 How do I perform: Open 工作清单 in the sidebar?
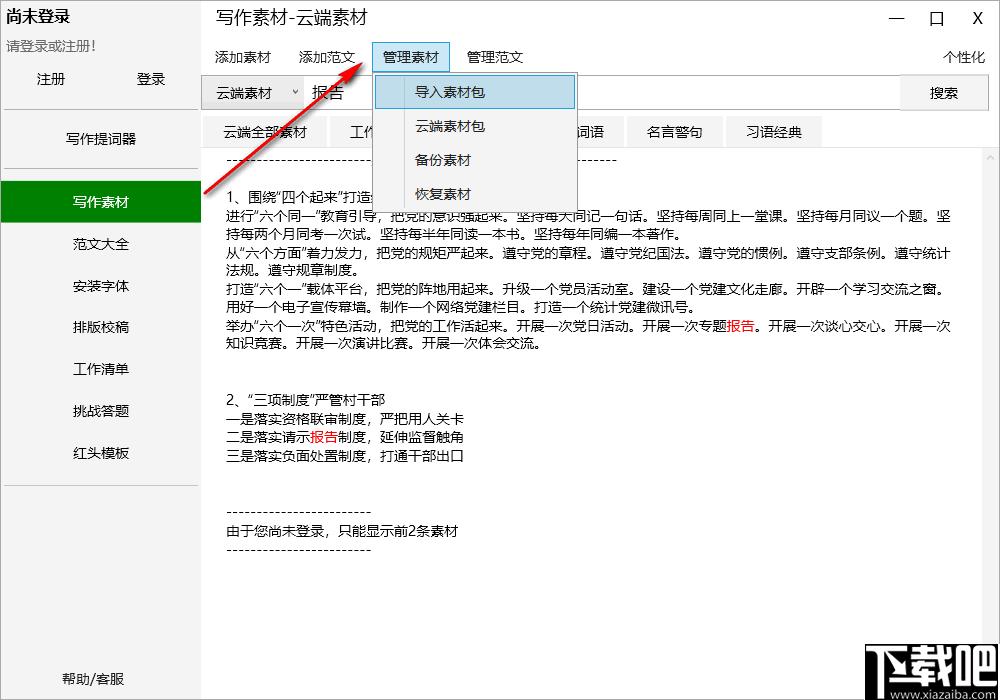click(x=101, y=369)
